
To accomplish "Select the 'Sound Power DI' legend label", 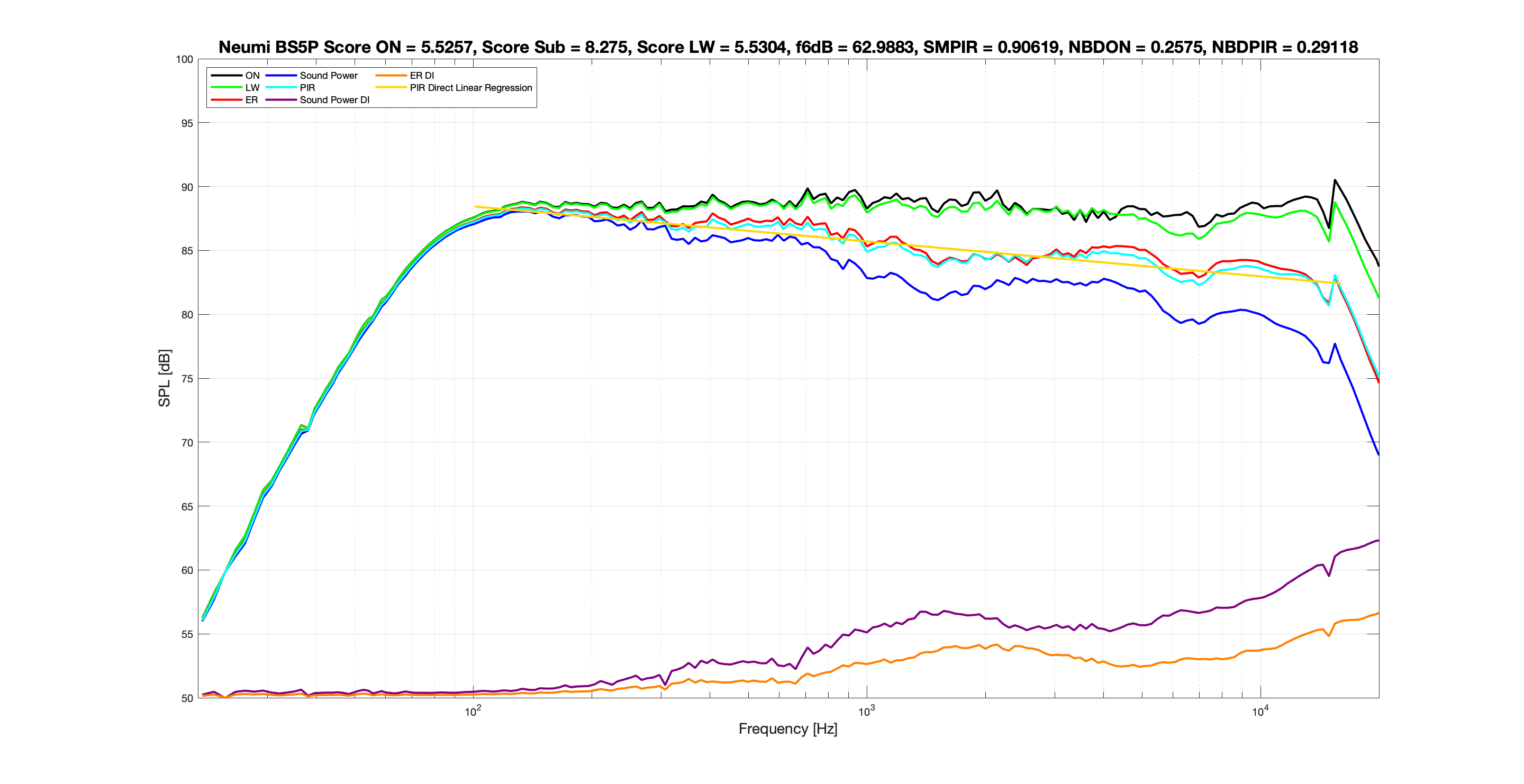I will coord(334,100).
